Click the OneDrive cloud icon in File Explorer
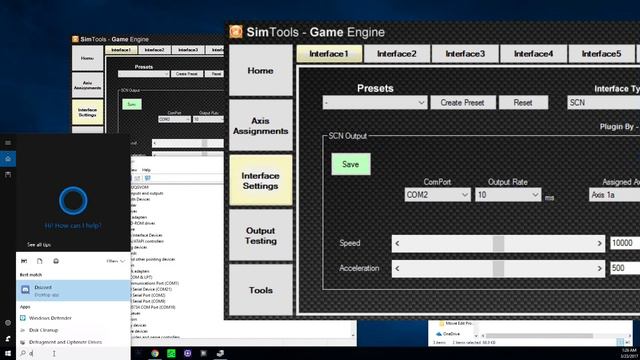This screenshot has height=360, width=640. [x=439, y=334]
